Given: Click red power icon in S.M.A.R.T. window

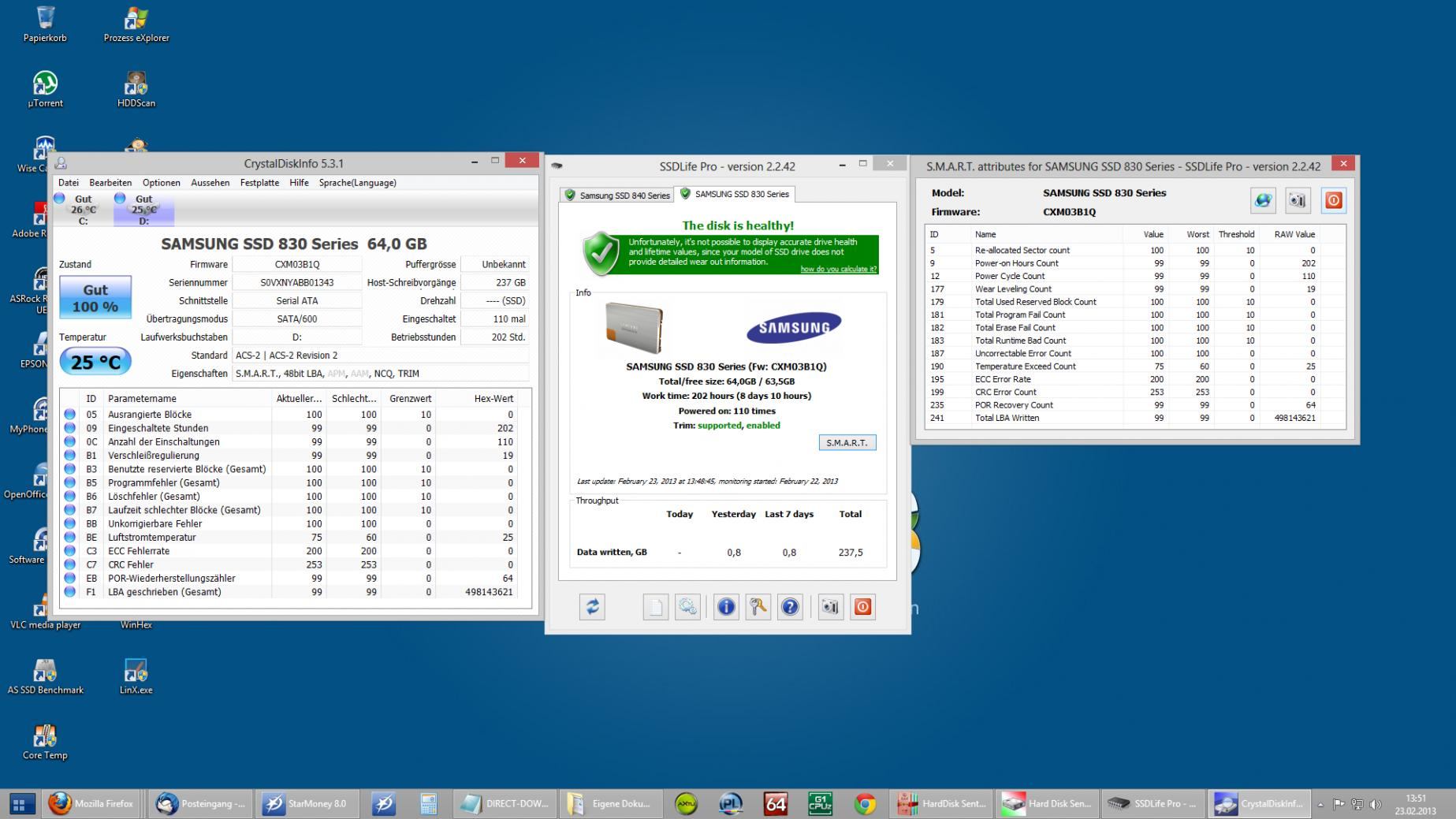Looking at the screenshot, I should pyautogui.click(x=1333, y=200).
